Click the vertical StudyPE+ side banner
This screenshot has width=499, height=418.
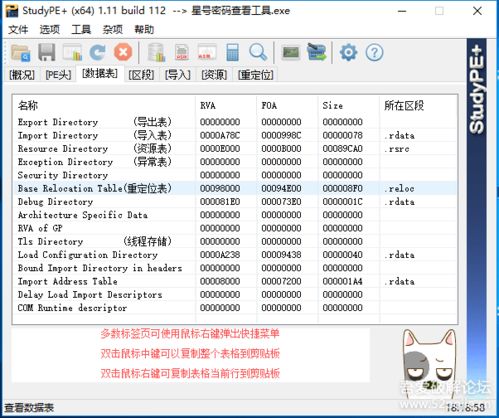(x=476, y=218)
